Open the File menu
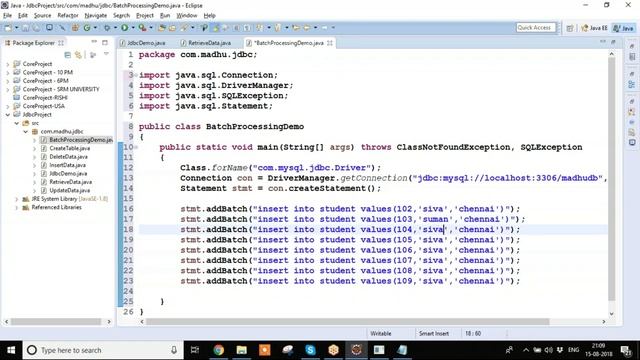640x360 pixels. pos(7,16)
